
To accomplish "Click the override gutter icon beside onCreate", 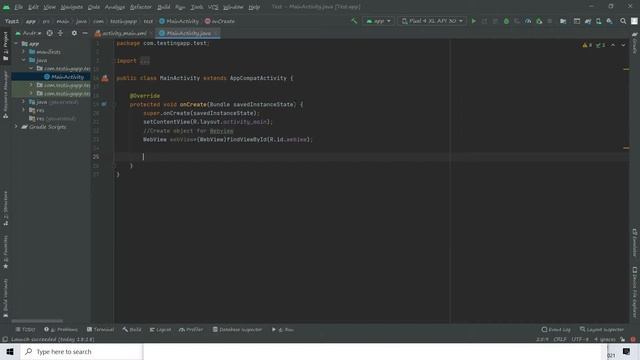I will [x=104, y=104].
